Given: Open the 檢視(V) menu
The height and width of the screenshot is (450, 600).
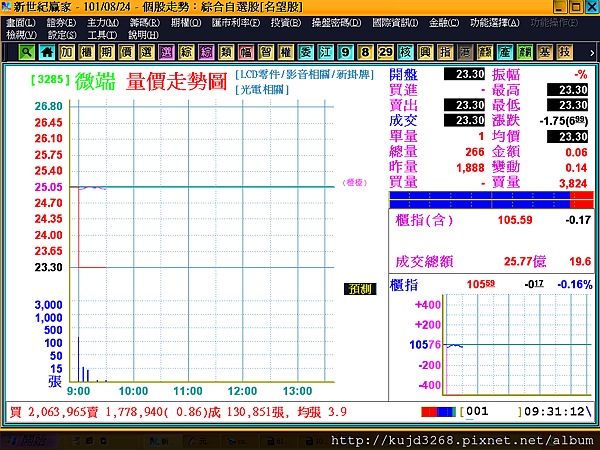Looking at the screenshot, I should (x=21, y=35).
